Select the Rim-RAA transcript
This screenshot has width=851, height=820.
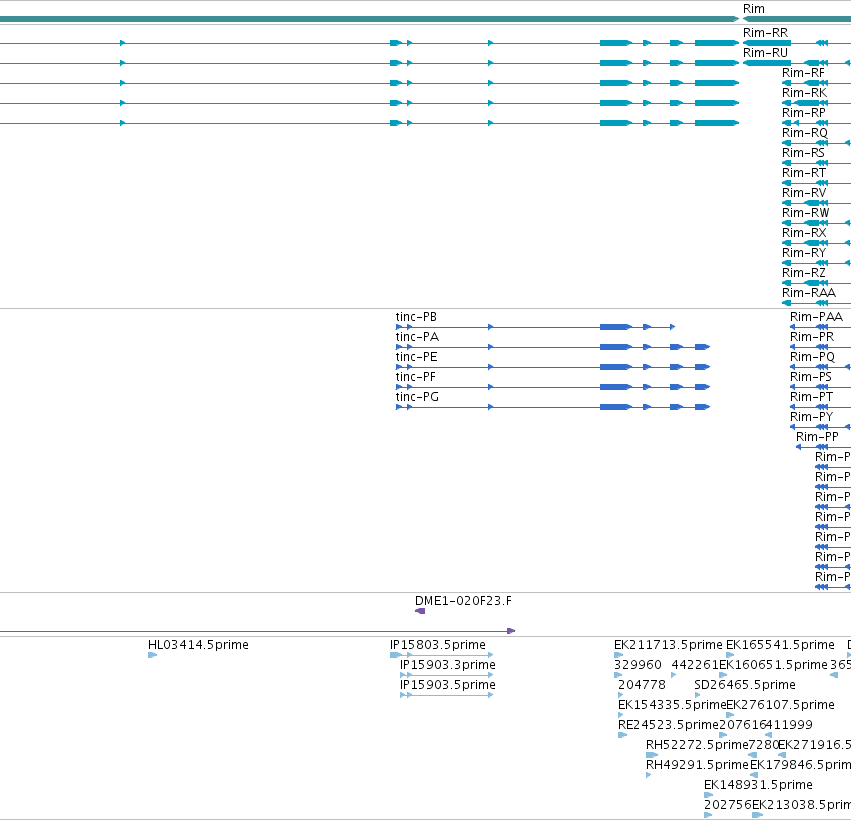(809, 293)
